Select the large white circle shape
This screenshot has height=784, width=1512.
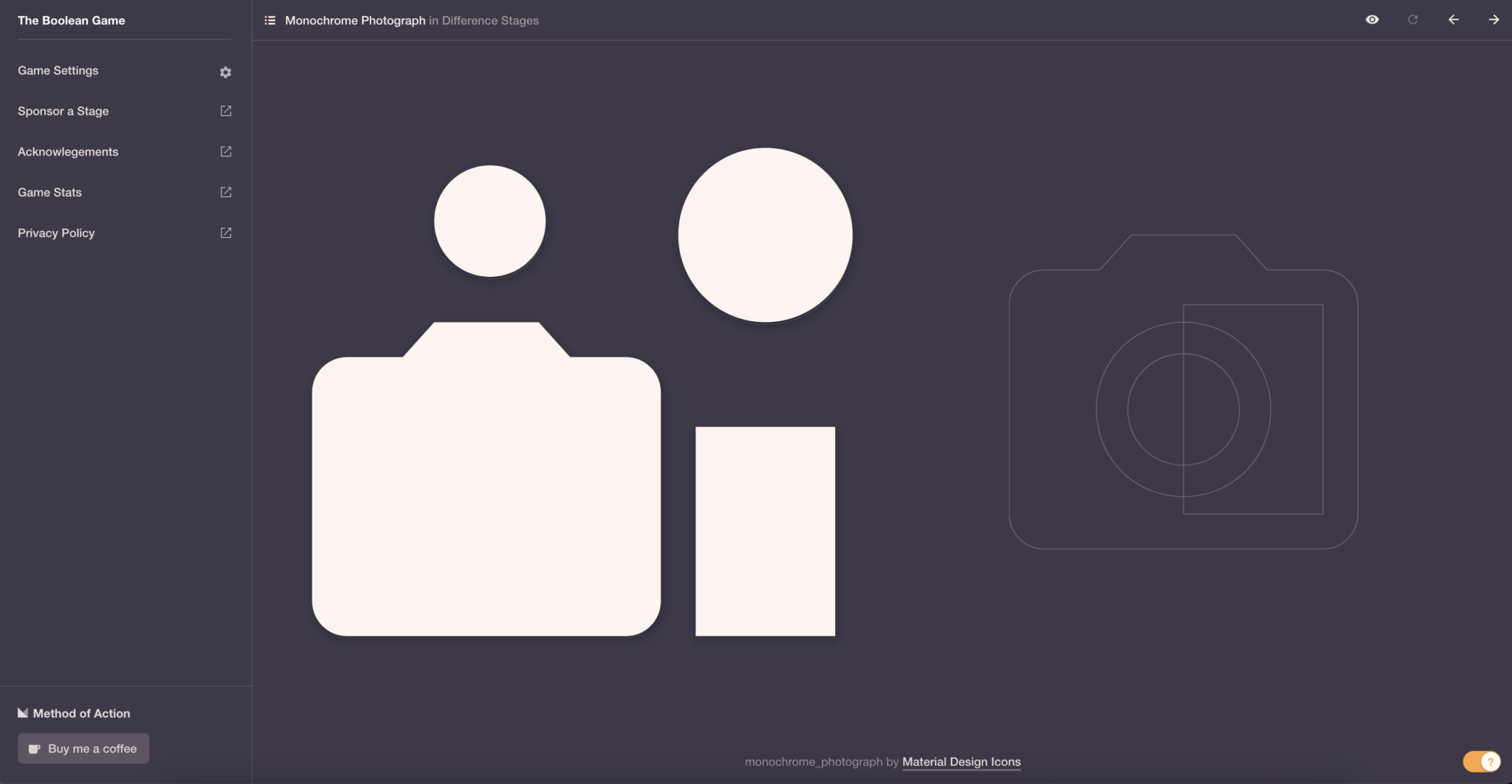coord(764,234)
